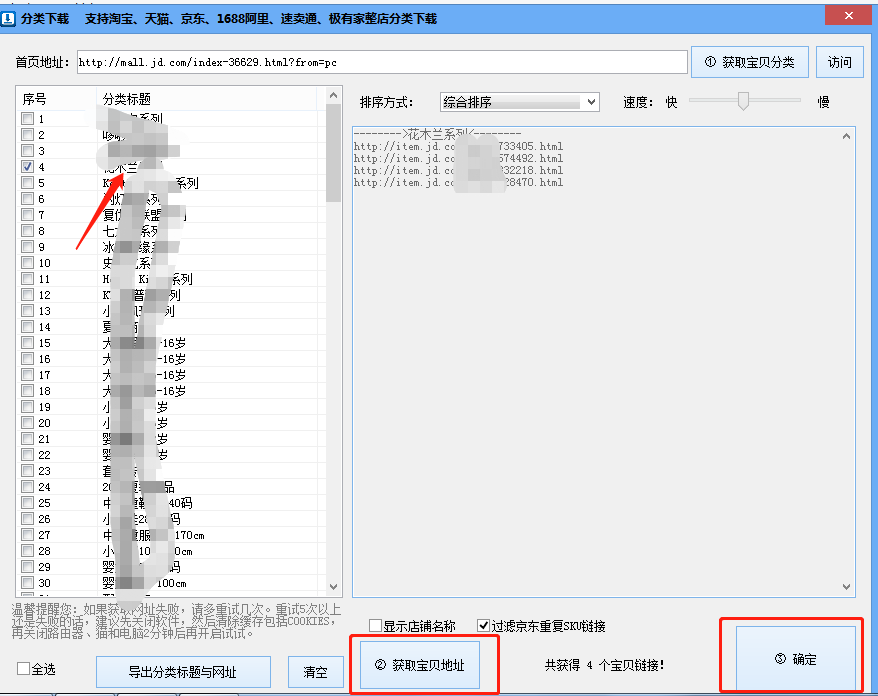Open the 排序方式 综合排序 dropdown
The height and width of the screenshot is (696, 878).
click(x=520, y=102)
